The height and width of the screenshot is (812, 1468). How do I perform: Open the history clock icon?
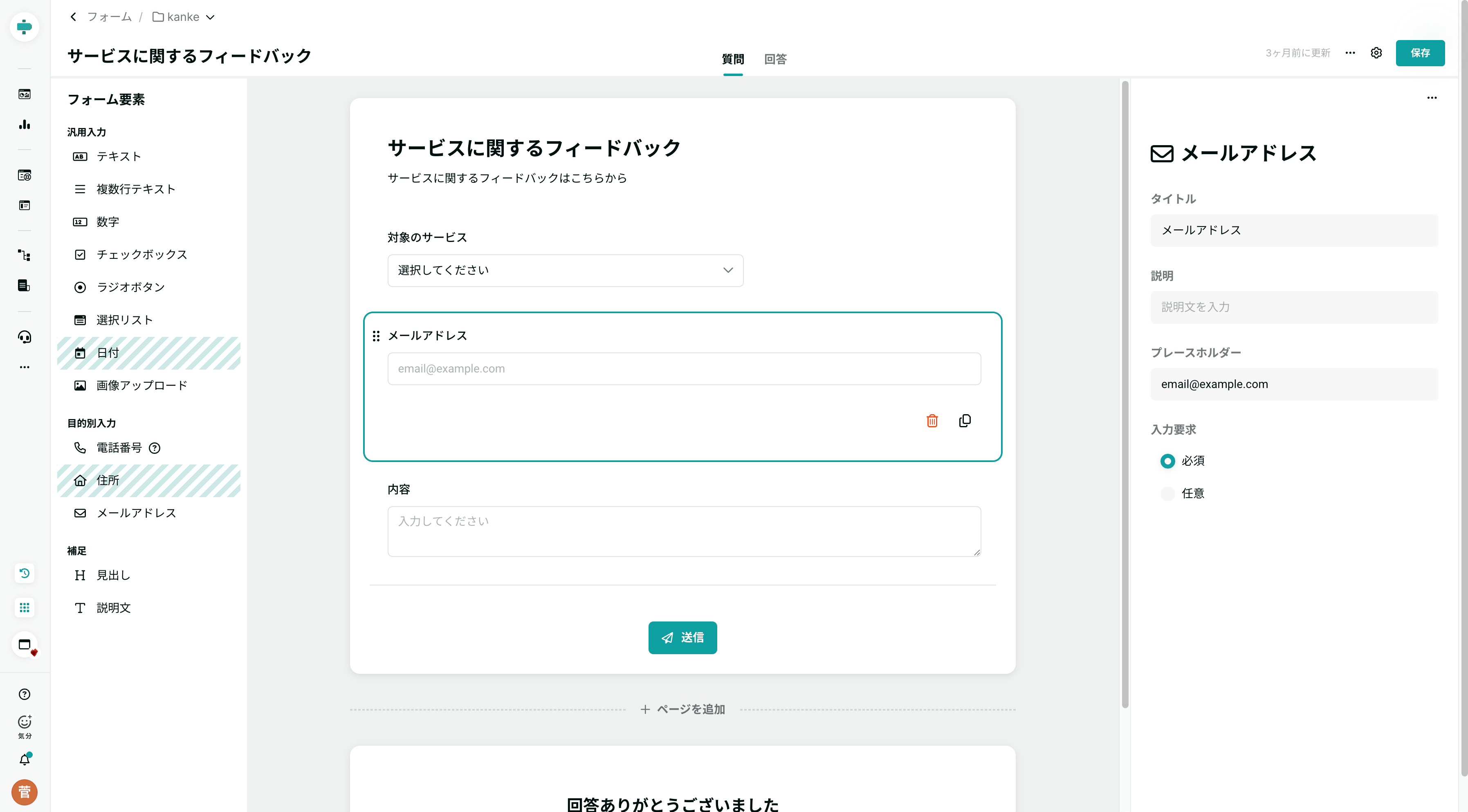pyautogui.click(x=25, y=573)
